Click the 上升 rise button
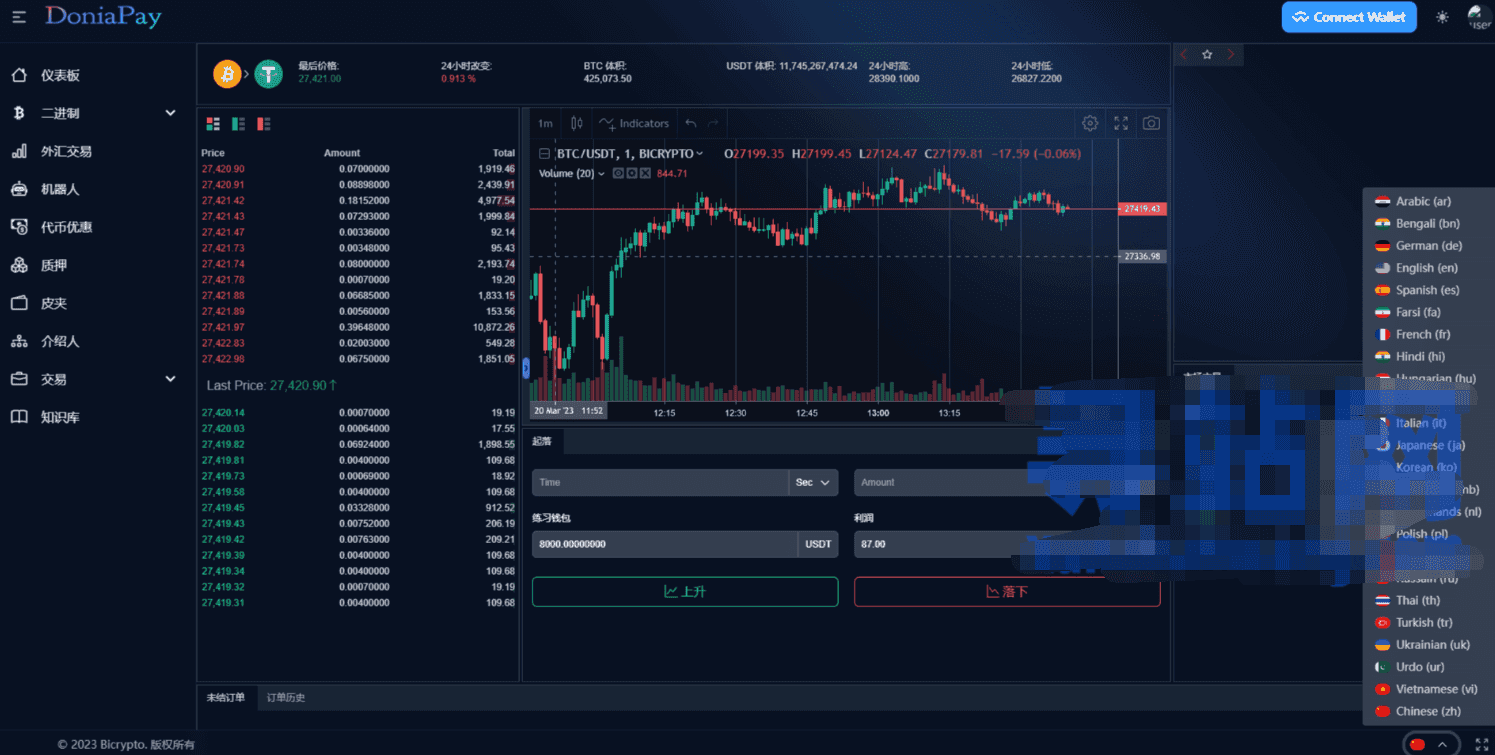The width and height of the screenshot is (1495, 755). click(x=685, y=592)
